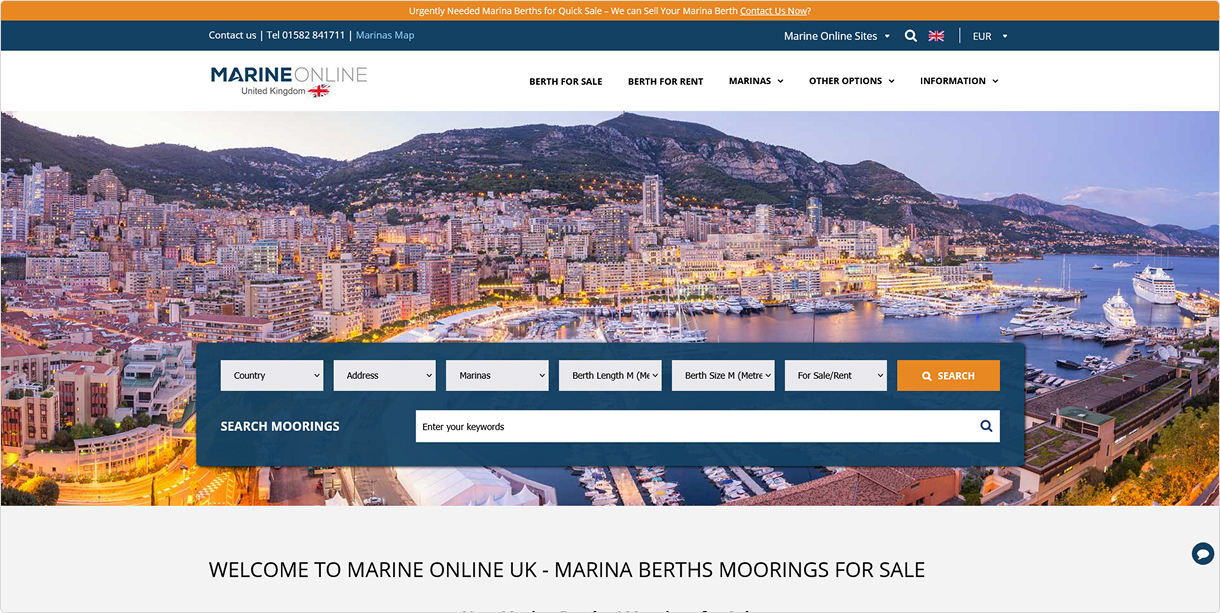Open the Berth For Sale menu item
This screenshot has width=1220, height=613.
pos(565,81)
